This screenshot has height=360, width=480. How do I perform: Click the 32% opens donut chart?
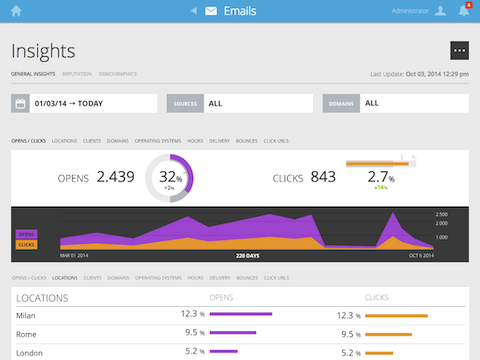tap(170, 178)
